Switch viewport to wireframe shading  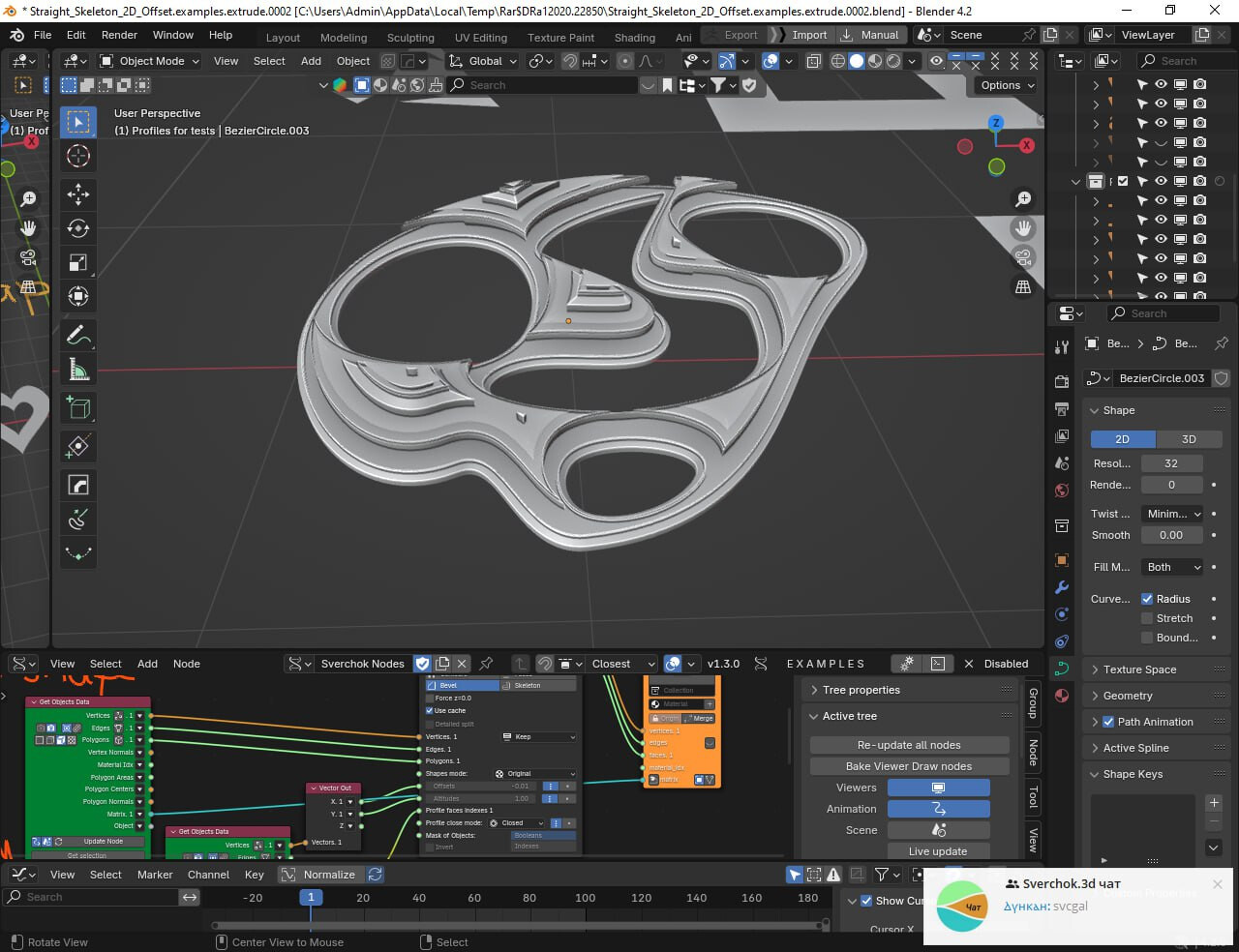pyautogui.click(x=838, y=61)
